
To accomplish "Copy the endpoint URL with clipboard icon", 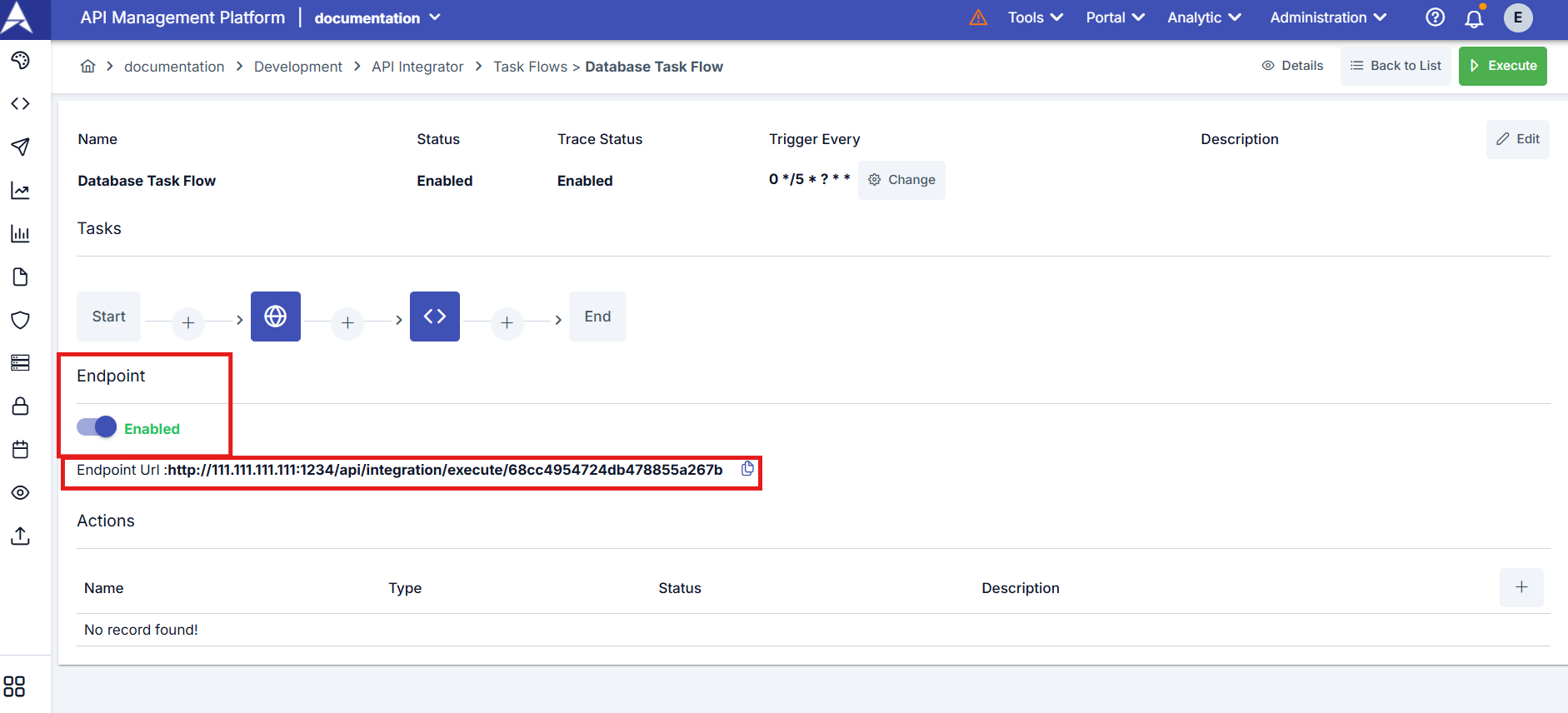I will click(747, 469).
